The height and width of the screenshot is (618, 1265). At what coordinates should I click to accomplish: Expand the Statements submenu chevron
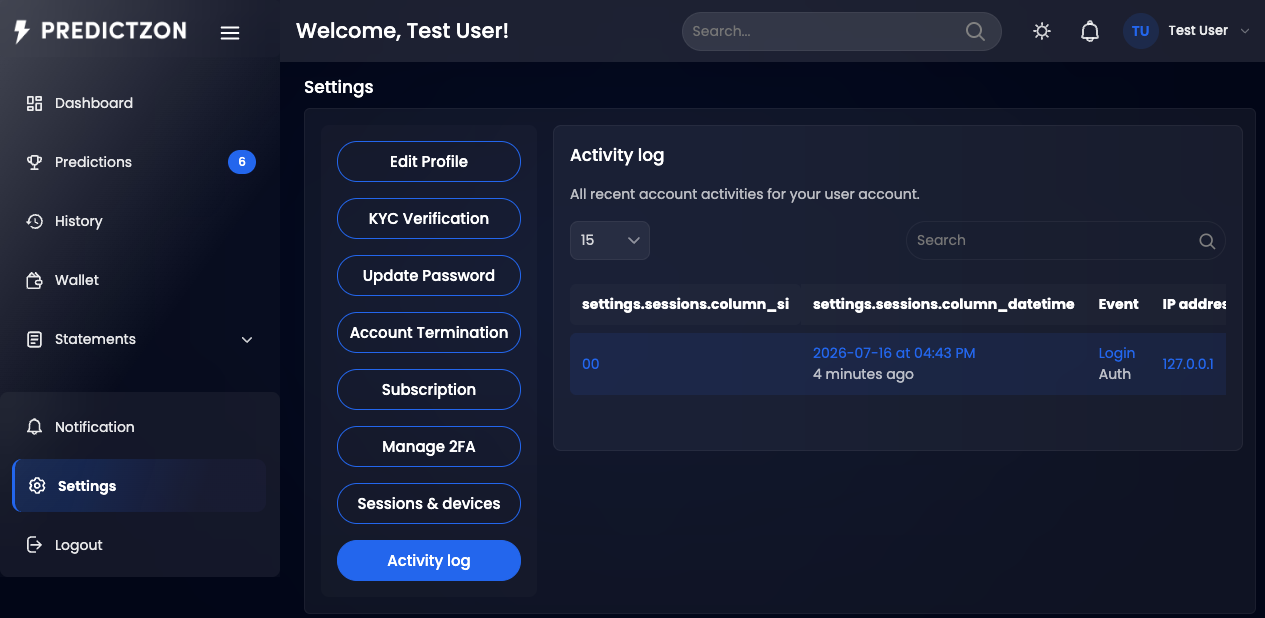(247, 340)
